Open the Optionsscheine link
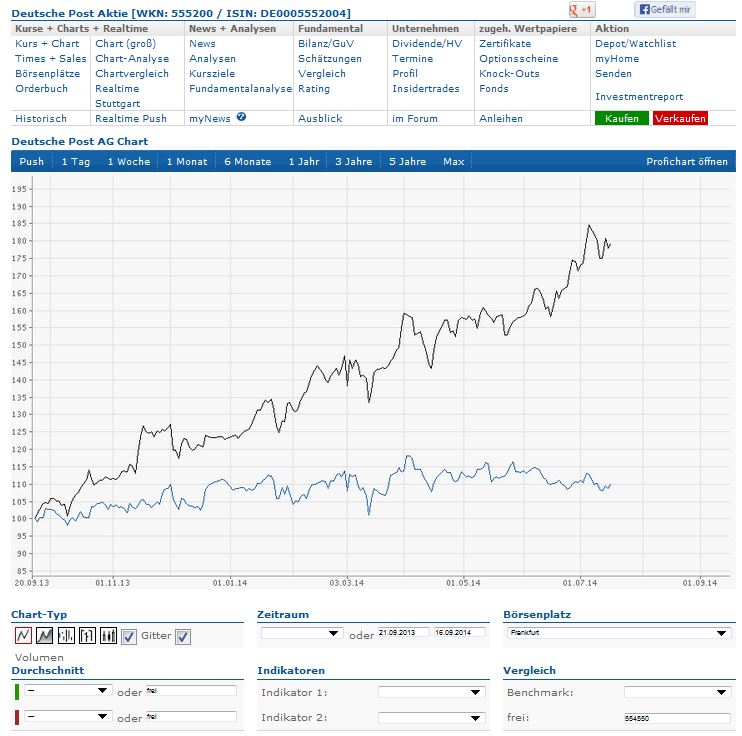 (518, 59)
